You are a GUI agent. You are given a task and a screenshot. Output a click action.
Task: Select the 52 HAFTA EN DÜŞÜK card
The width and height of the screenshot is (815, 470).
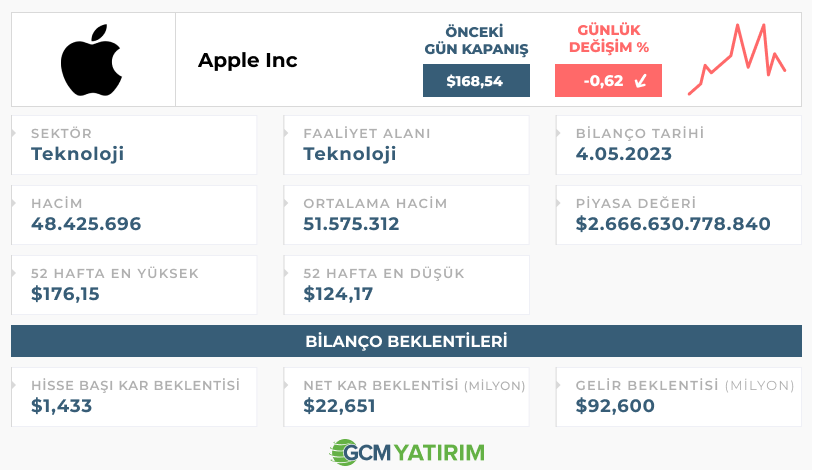pos(406,285)
